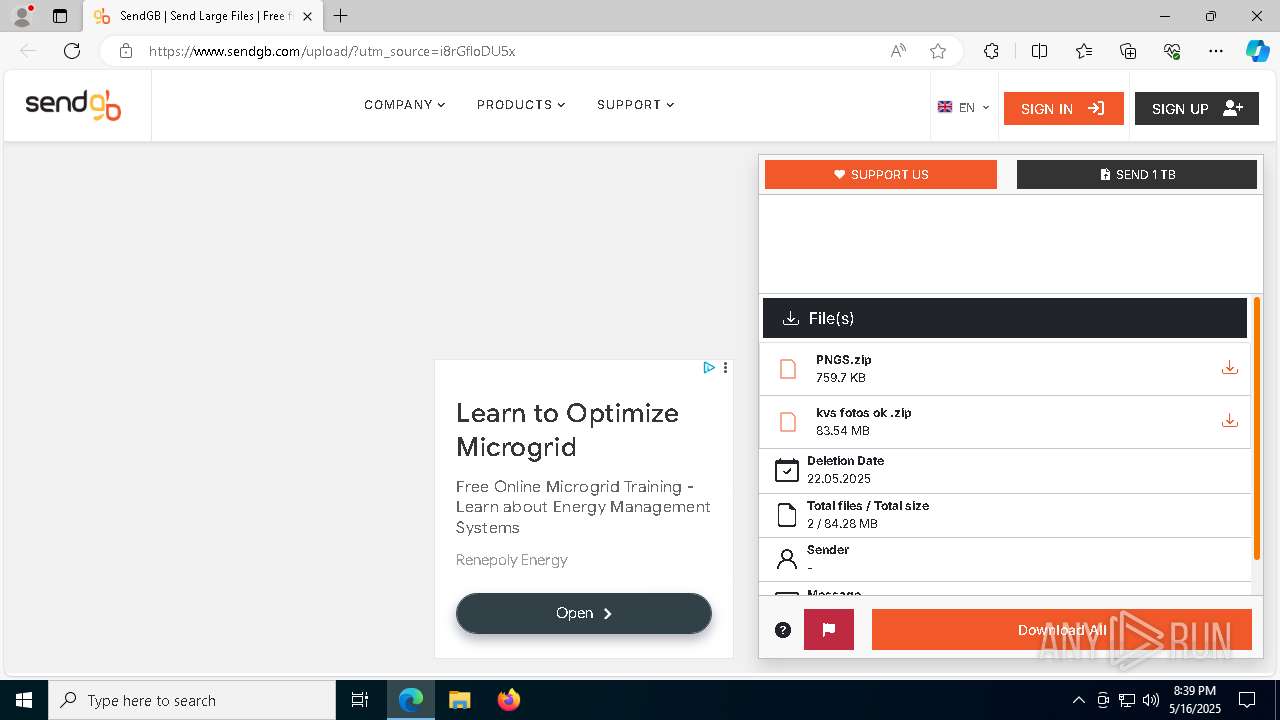Click the kvs fotos ok .zip document icon
Screen dimensions: 1280x720
(788, 422)
